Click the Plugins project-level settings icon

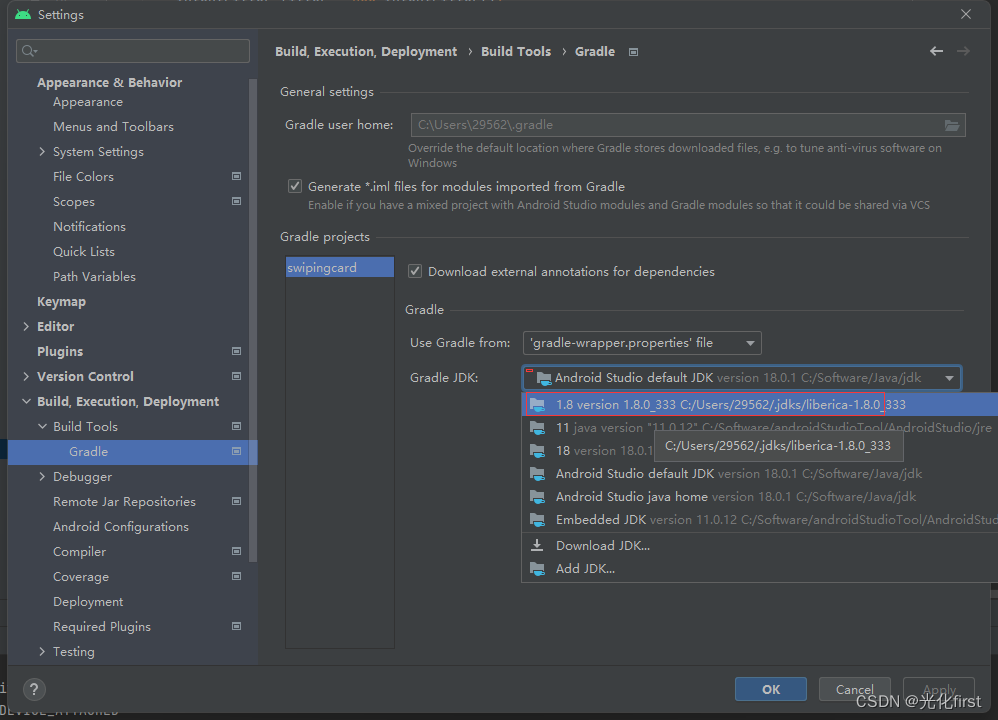(236, 351)
